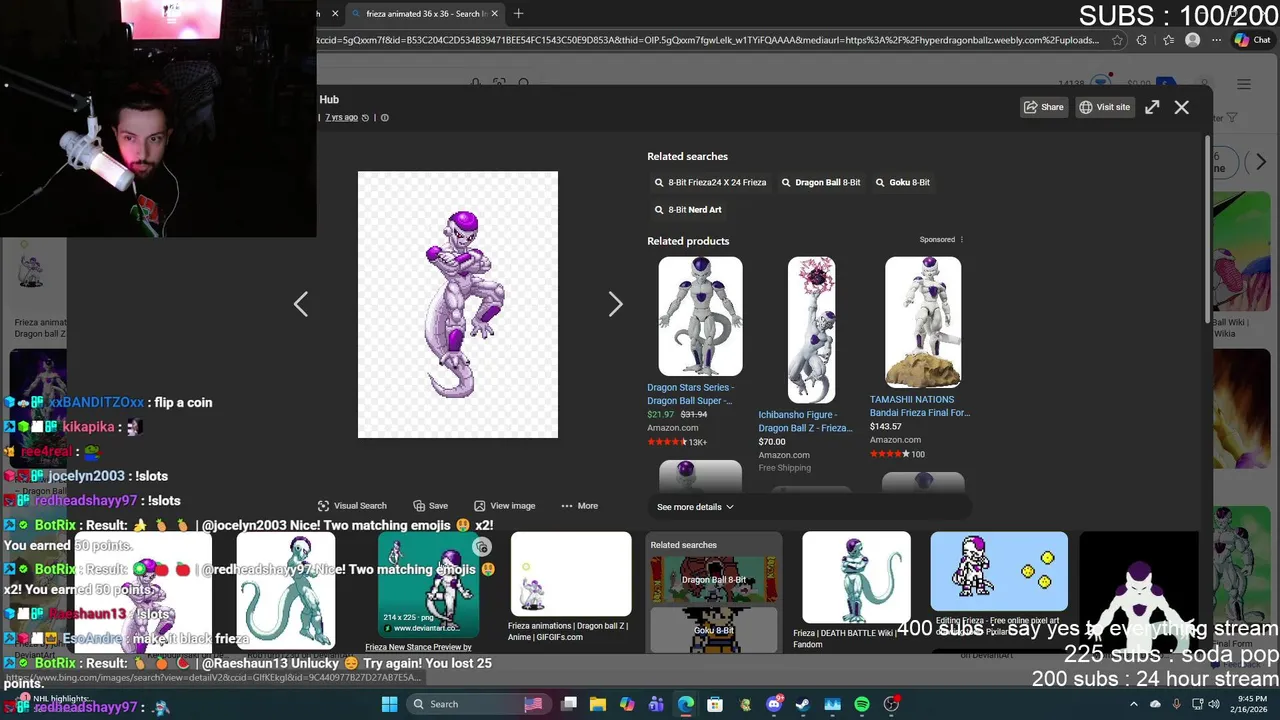
Task: Open Discord from the taskbar
Action: tap(774, 704)
